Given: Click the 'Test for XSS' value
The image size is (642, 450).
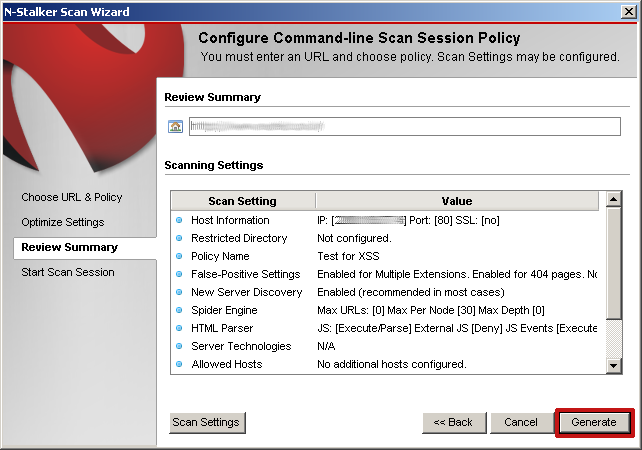Looking at the screenshot, I should point(348,256).
